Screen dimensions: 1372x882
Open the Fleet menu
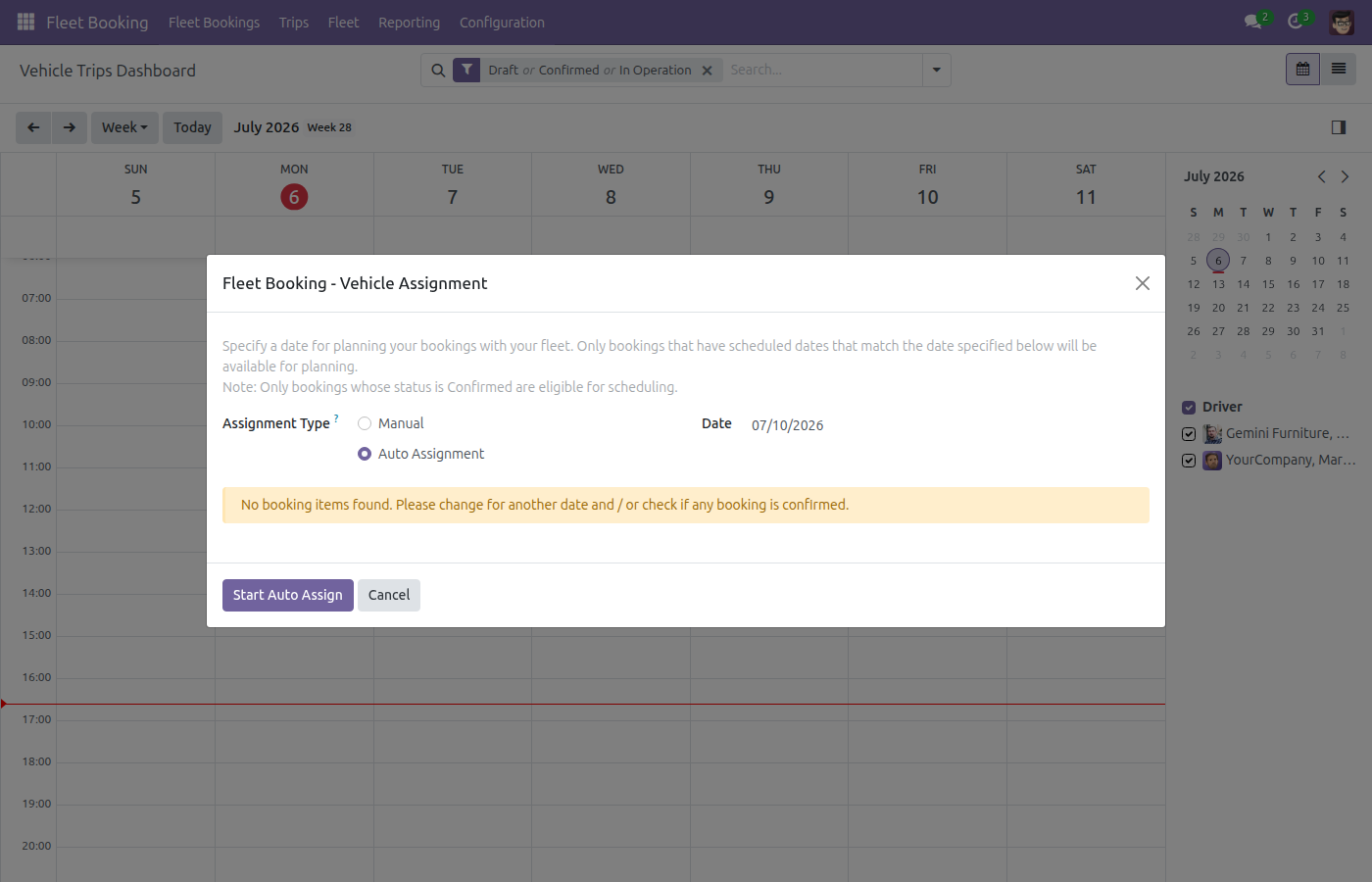[x=343, y=23]
